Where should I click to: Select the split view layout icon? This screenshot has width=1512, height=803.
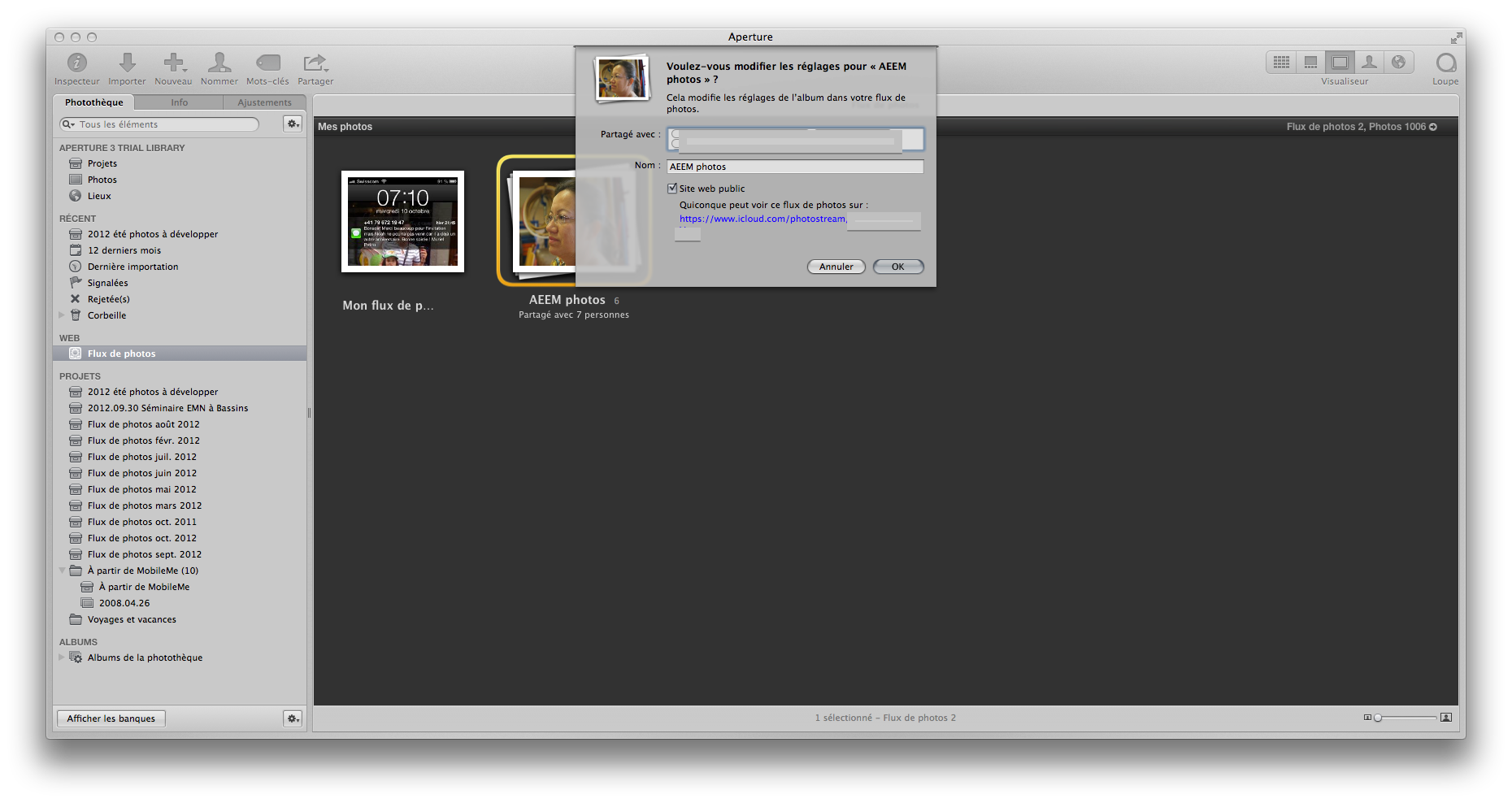coord(1310,63)
